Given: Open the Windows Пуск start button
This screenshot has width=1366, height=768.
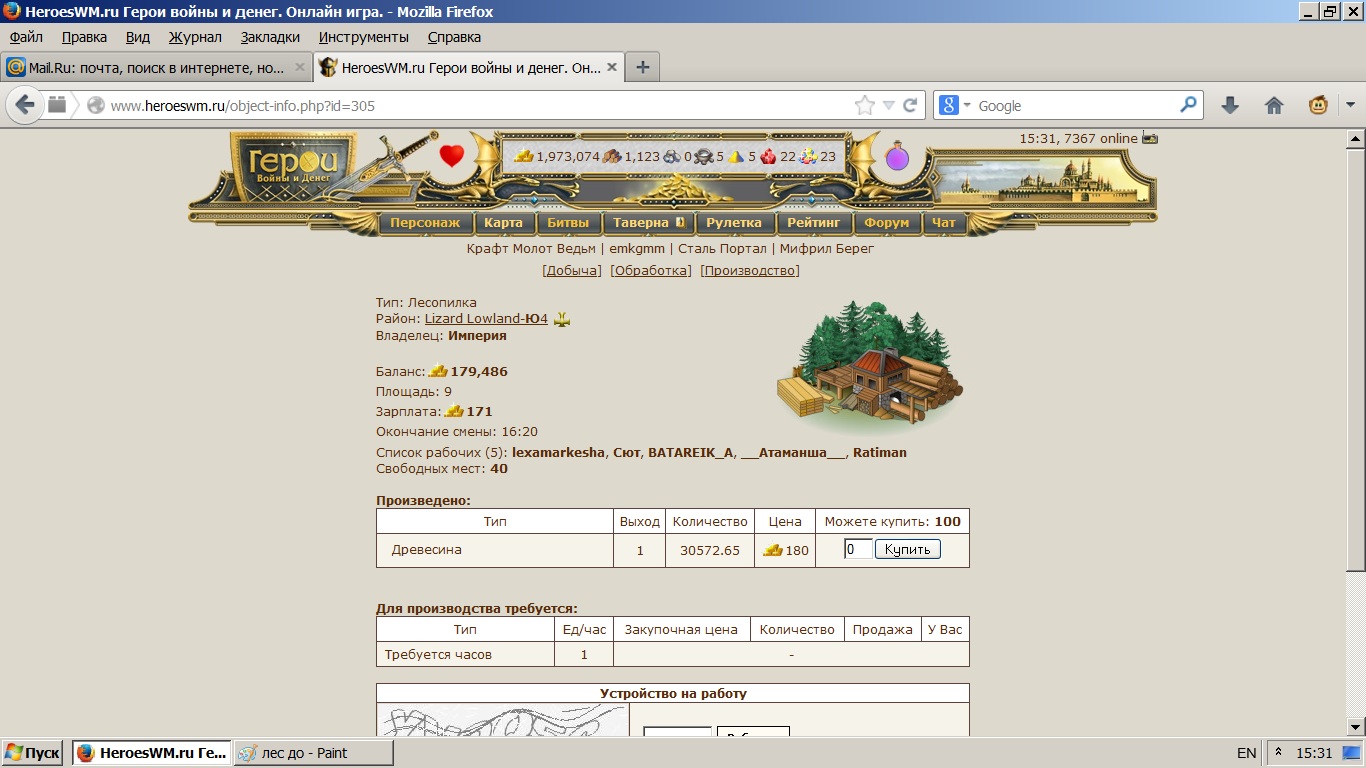Looking at the screenshot, I should click(33, 753).
